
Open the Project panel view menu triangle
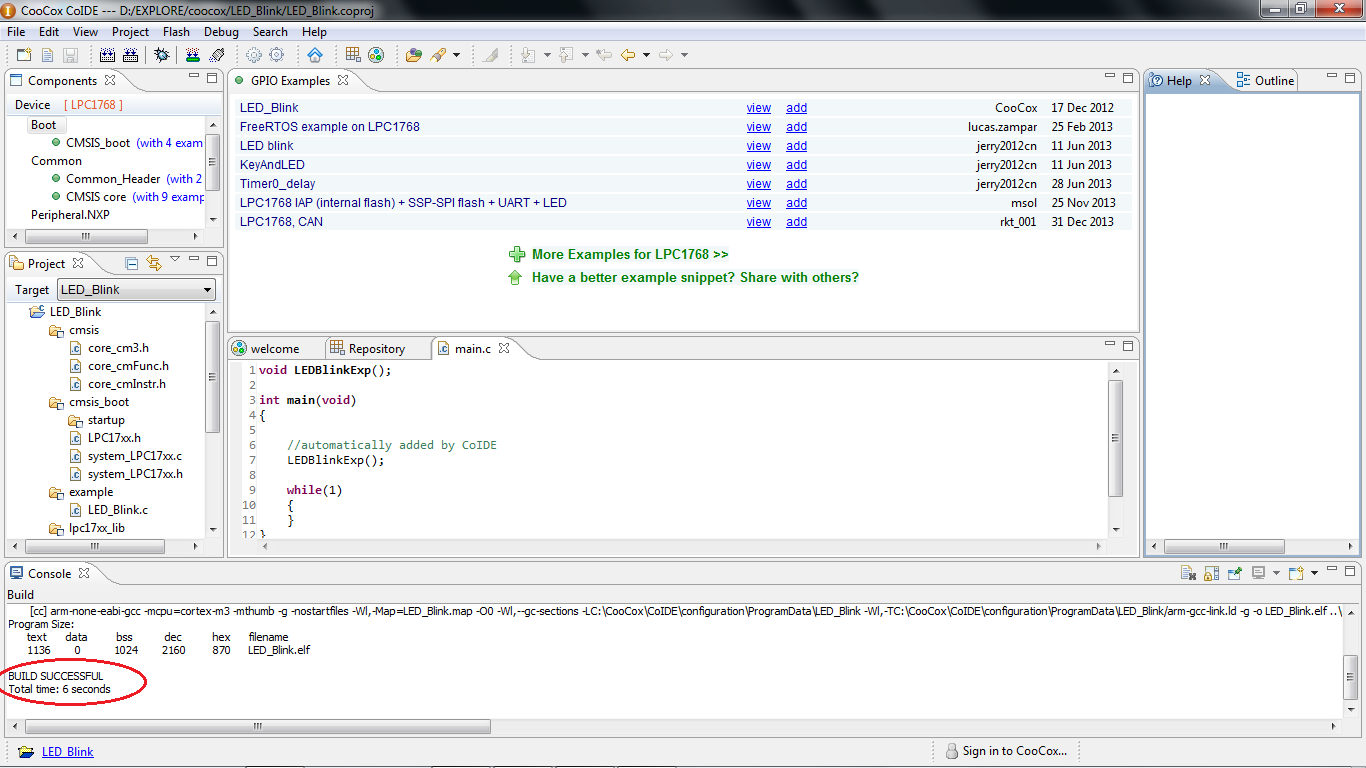click(175, 260)
